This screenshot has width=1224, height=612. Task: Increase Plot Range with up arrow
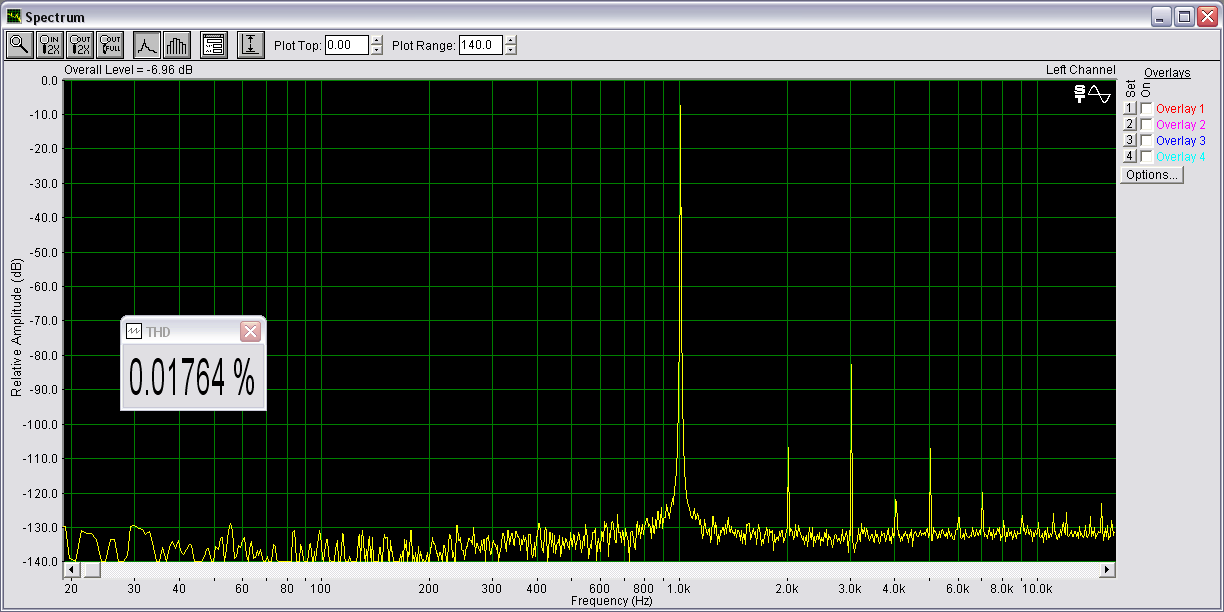click(x=511, y=40)
